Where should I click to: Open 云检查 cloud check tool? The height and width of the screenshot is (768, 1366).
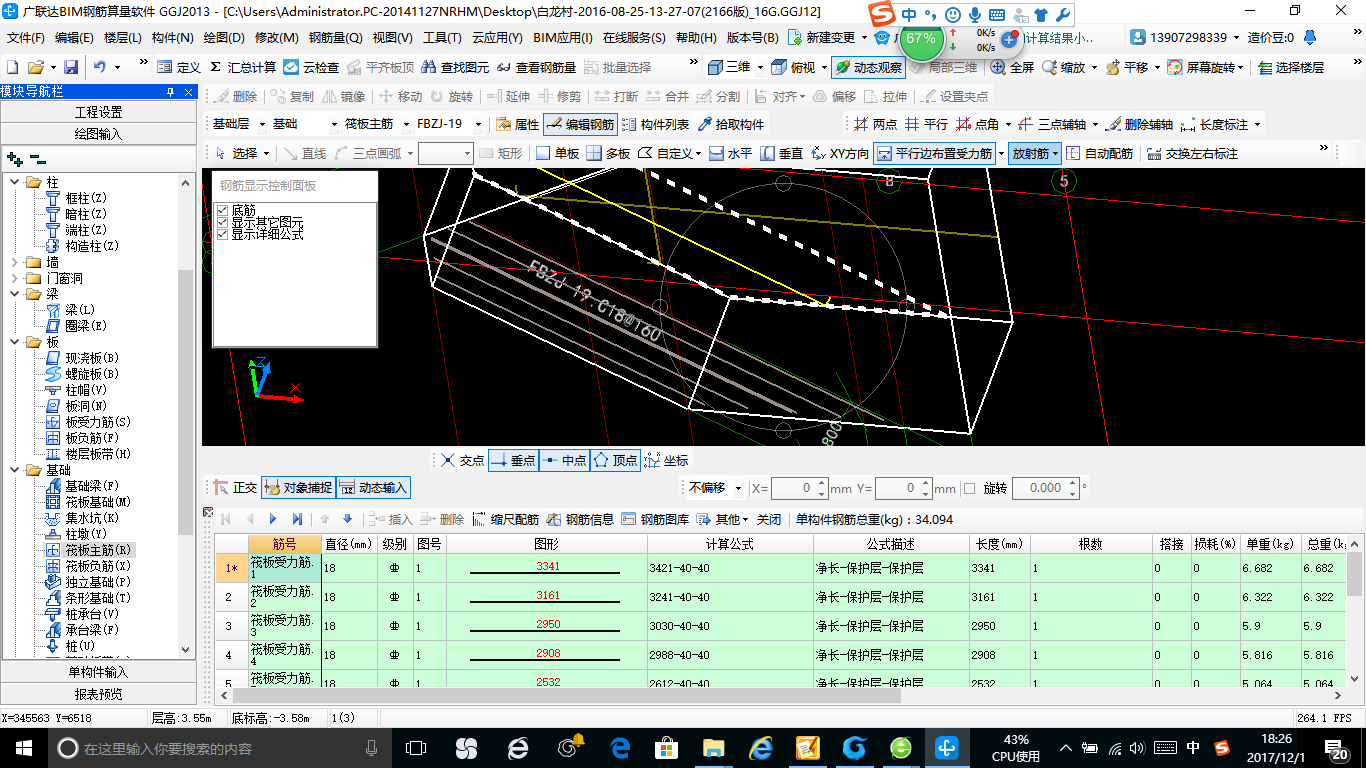(x=311, y=67)
